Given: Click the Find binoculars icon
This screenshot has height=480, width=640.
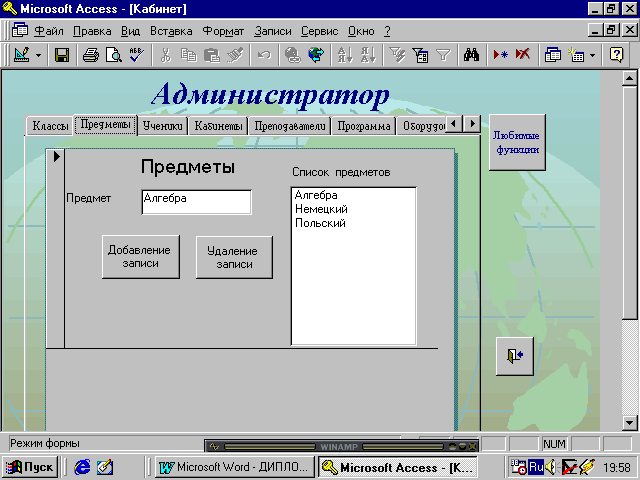Looking at the screenshot, I should tap(474, 55).
